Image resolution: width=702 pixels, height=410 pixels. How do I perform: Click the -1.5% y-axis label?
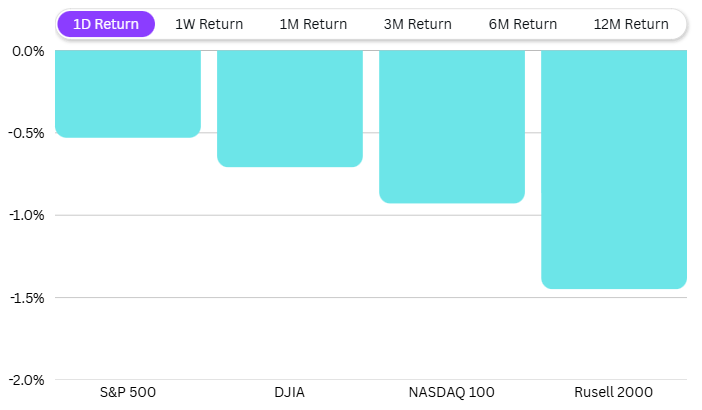[x=26, y=298]
